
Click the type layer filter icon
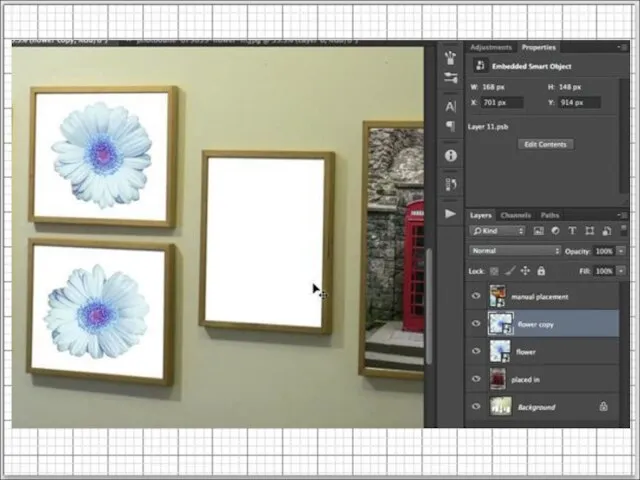[x=572, y=231]
